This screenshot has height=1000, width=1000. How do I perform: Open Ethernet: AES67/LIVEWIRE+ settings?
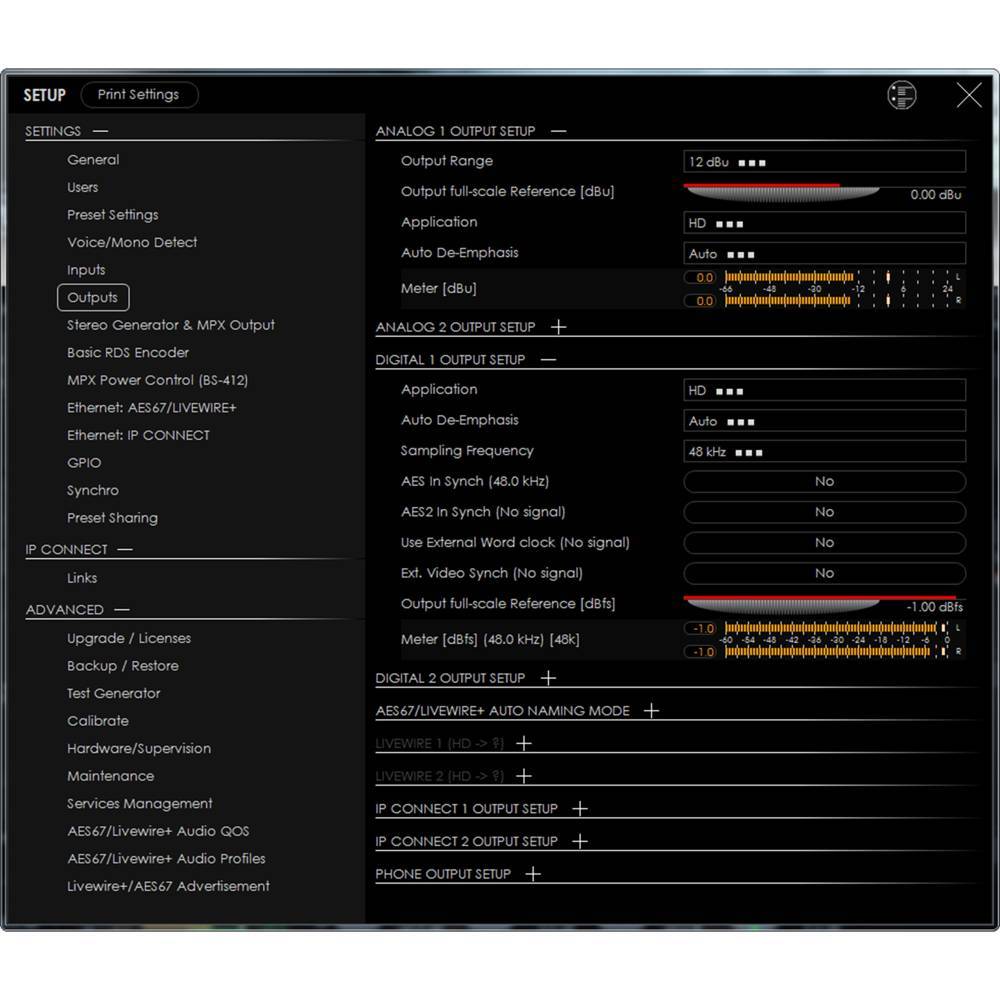point(152,408)
